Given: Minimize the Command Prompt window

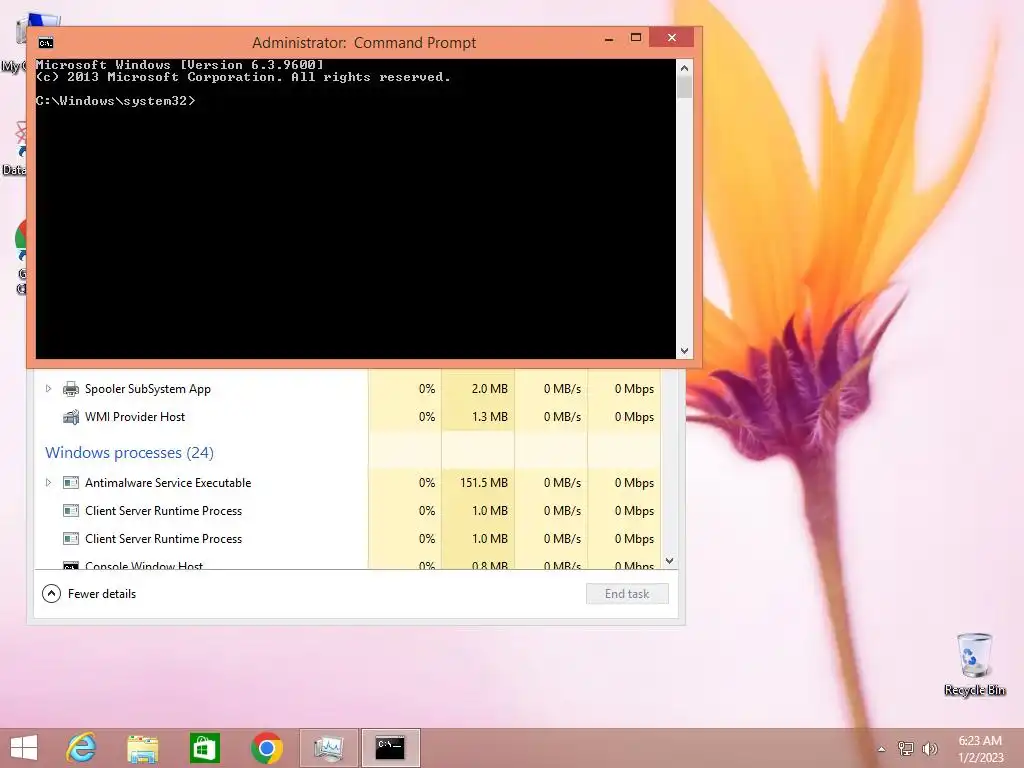Looking at the screenshot, I should [609, 38].
